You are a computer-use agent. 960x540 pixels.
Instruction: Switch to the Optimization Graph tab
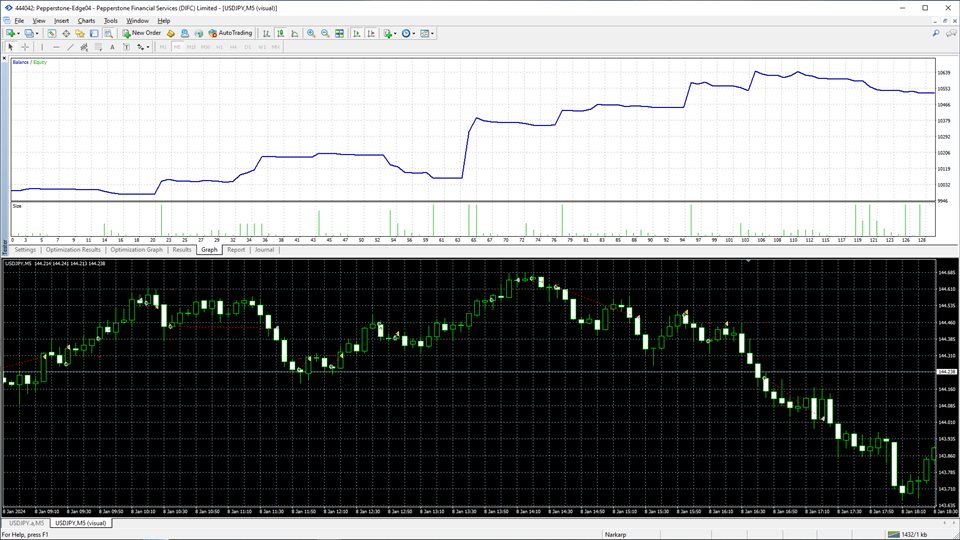[x=137, y=250]
